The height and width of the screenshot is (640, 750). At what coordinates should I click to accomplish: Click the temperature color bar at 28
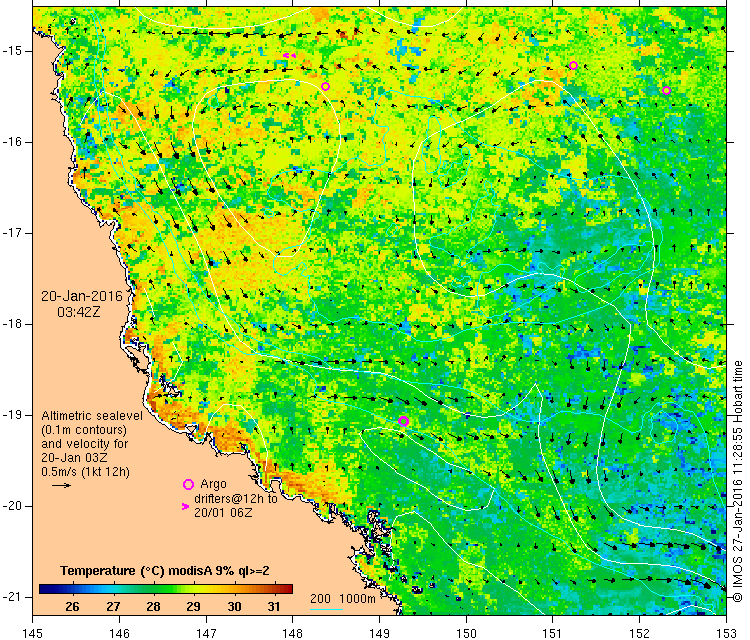[x=153, y=589]
